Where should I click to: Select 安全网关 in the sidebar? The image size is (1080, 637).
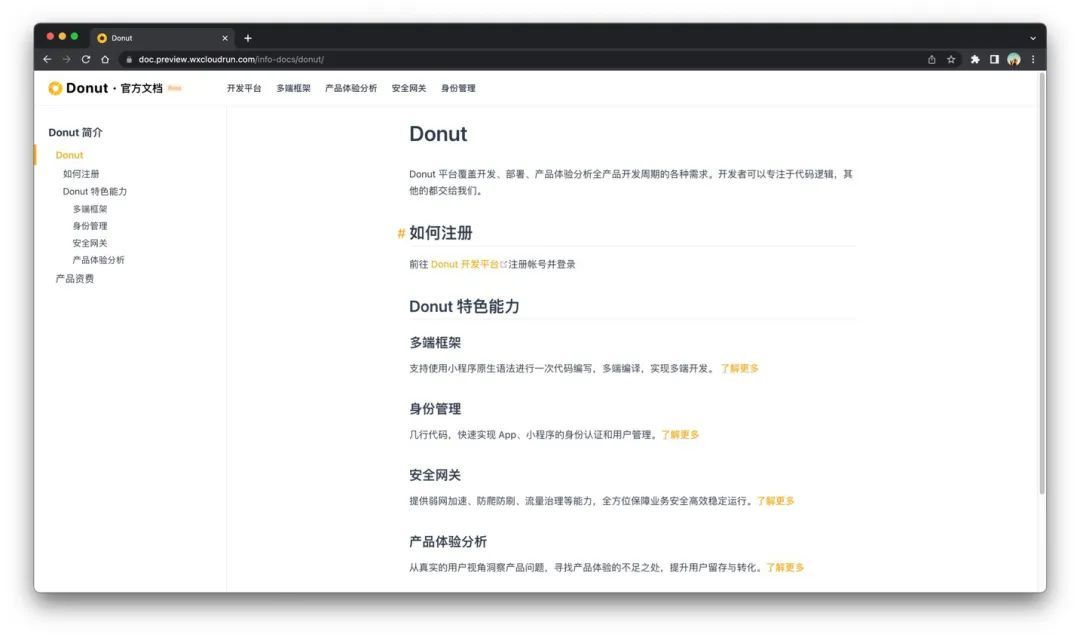[90, 243]
